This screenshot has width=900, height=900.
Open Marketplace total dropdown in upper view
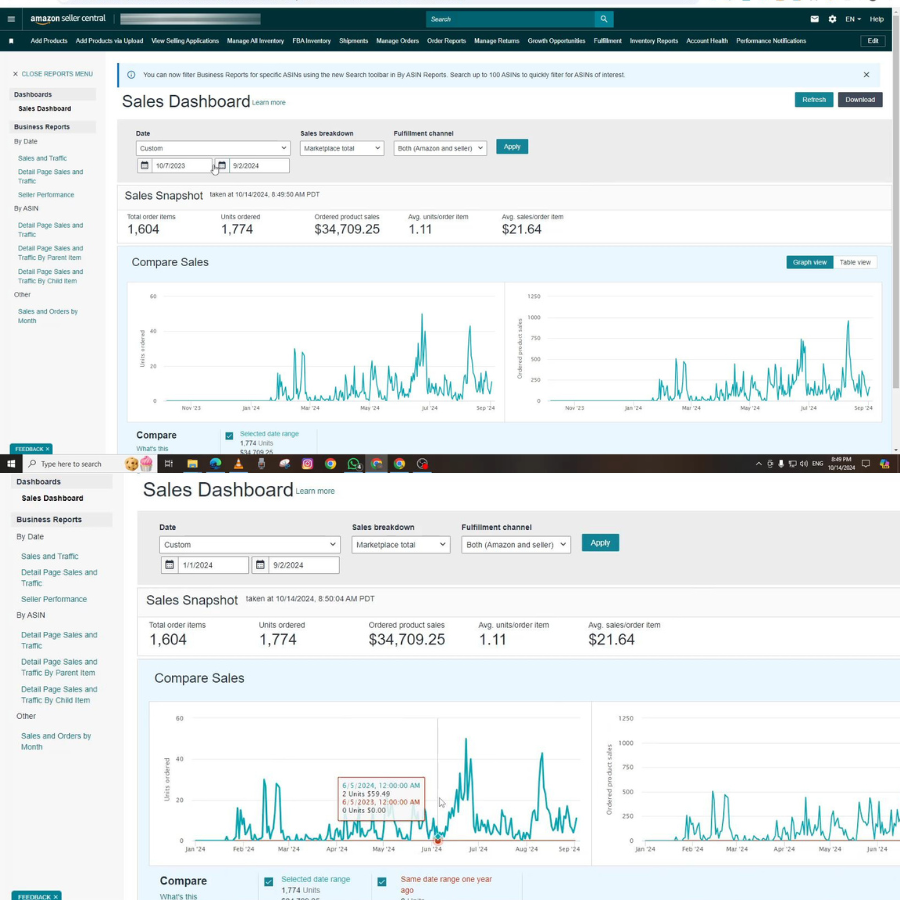[x=342, y=148]
